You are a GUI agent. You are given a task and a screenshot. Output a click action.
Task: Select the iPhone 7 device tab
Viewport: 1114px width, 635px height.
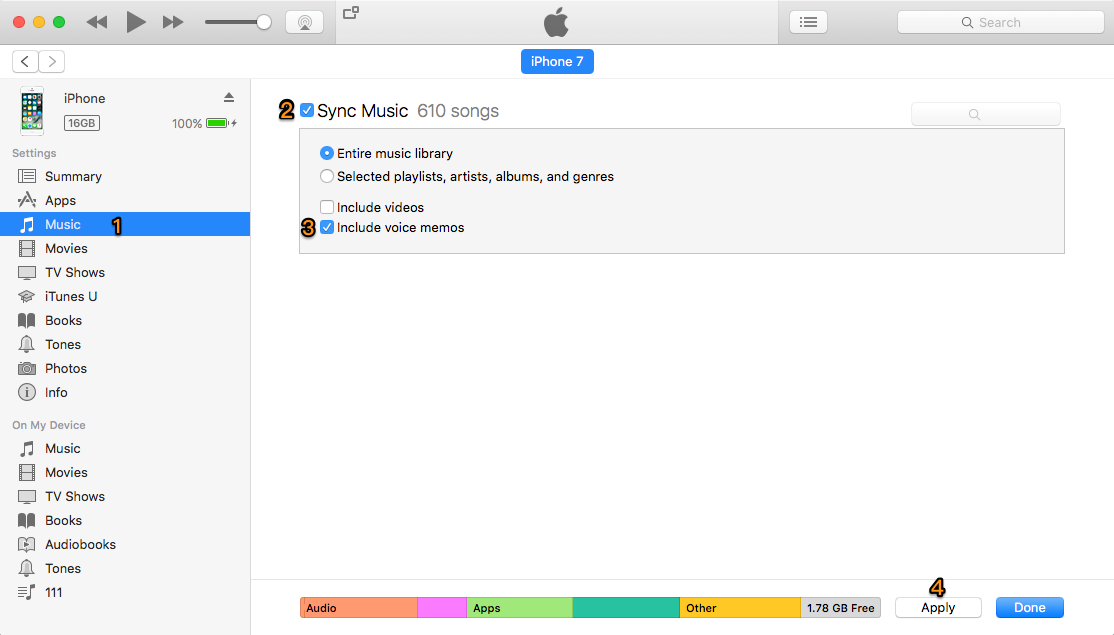point(557,61)
